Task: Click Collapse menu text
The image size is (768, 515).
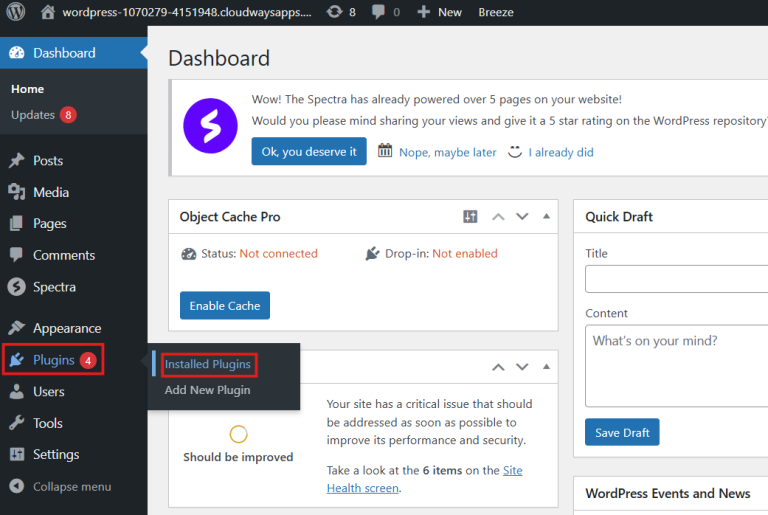Action: pos(72,487)
